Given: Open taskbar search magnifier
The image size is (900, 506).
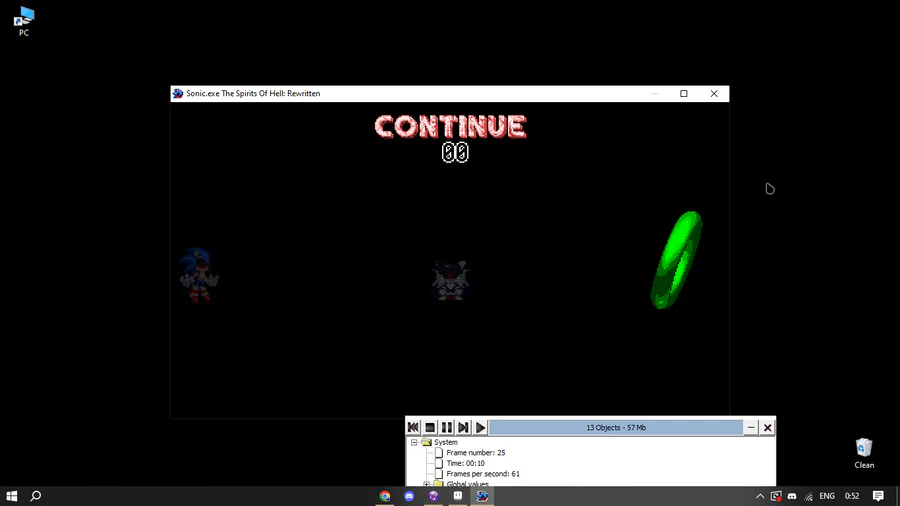Looking at the screenshot, I should [36, 496].
